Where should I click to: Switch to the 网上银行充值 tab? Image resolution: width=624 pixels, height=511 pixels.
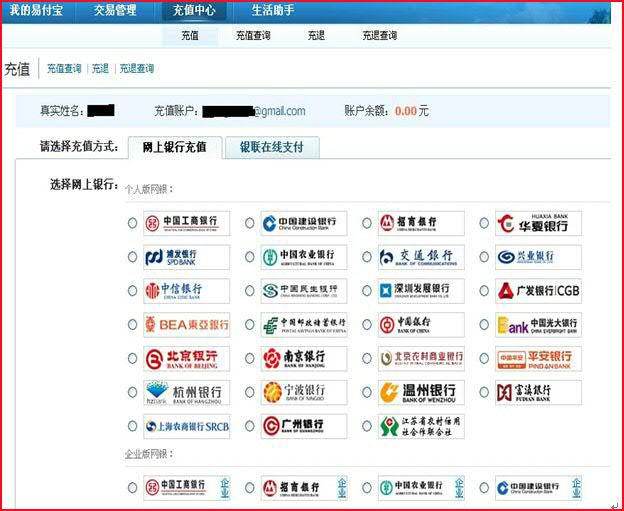click(x=175, y=147)
